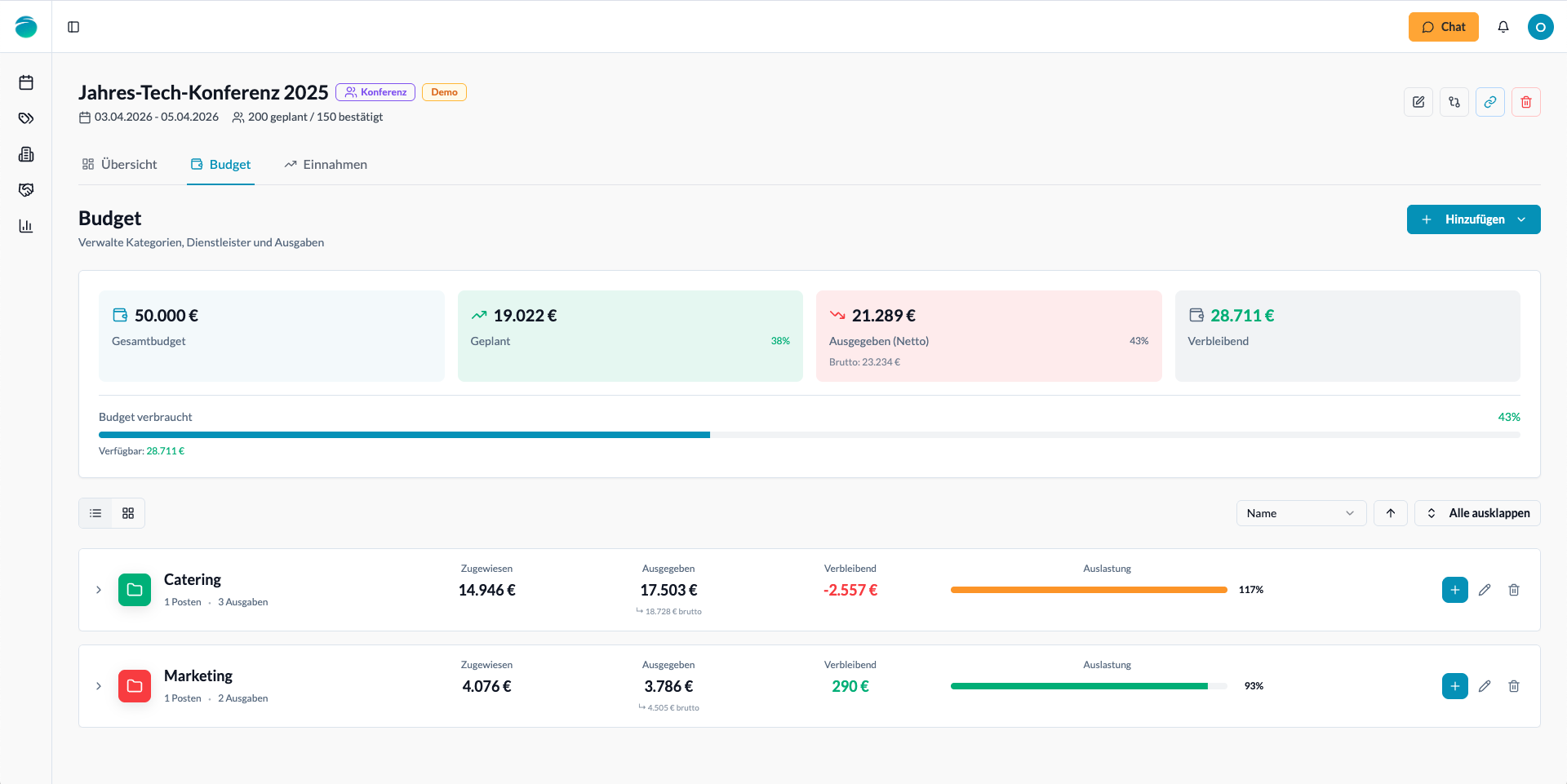
Task: Edit the Catering category
Action: pyautogui.click(x=1484, y=590)
